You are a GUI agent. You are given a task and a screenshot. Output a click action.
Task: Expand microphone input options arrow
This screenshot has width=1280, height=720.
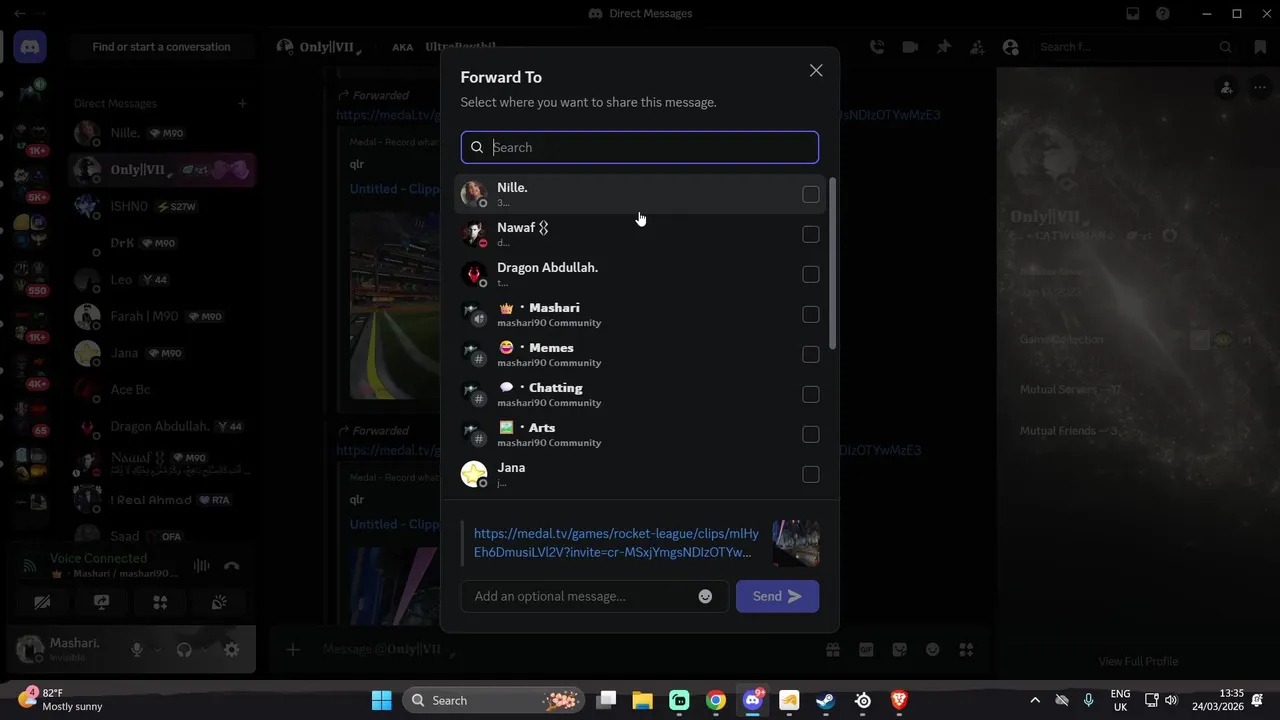coord(158,650)
